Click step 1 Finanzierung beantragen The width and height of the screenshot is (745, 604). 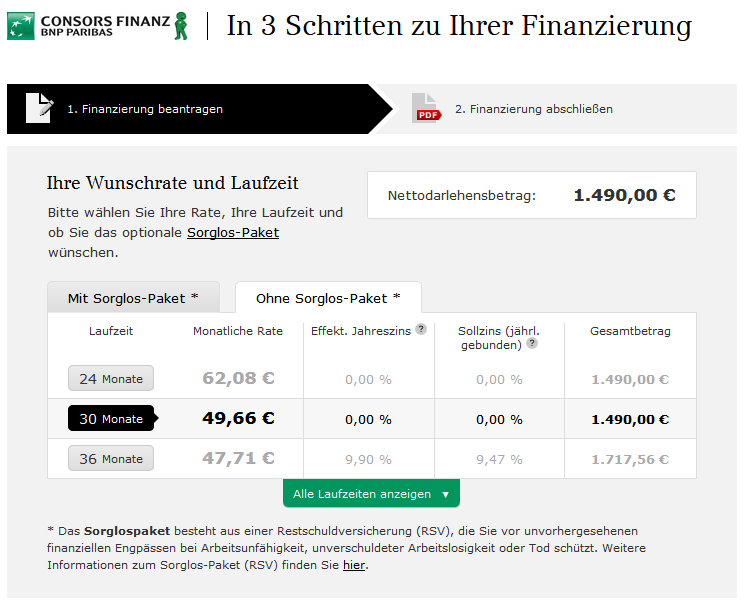(145, 109)
